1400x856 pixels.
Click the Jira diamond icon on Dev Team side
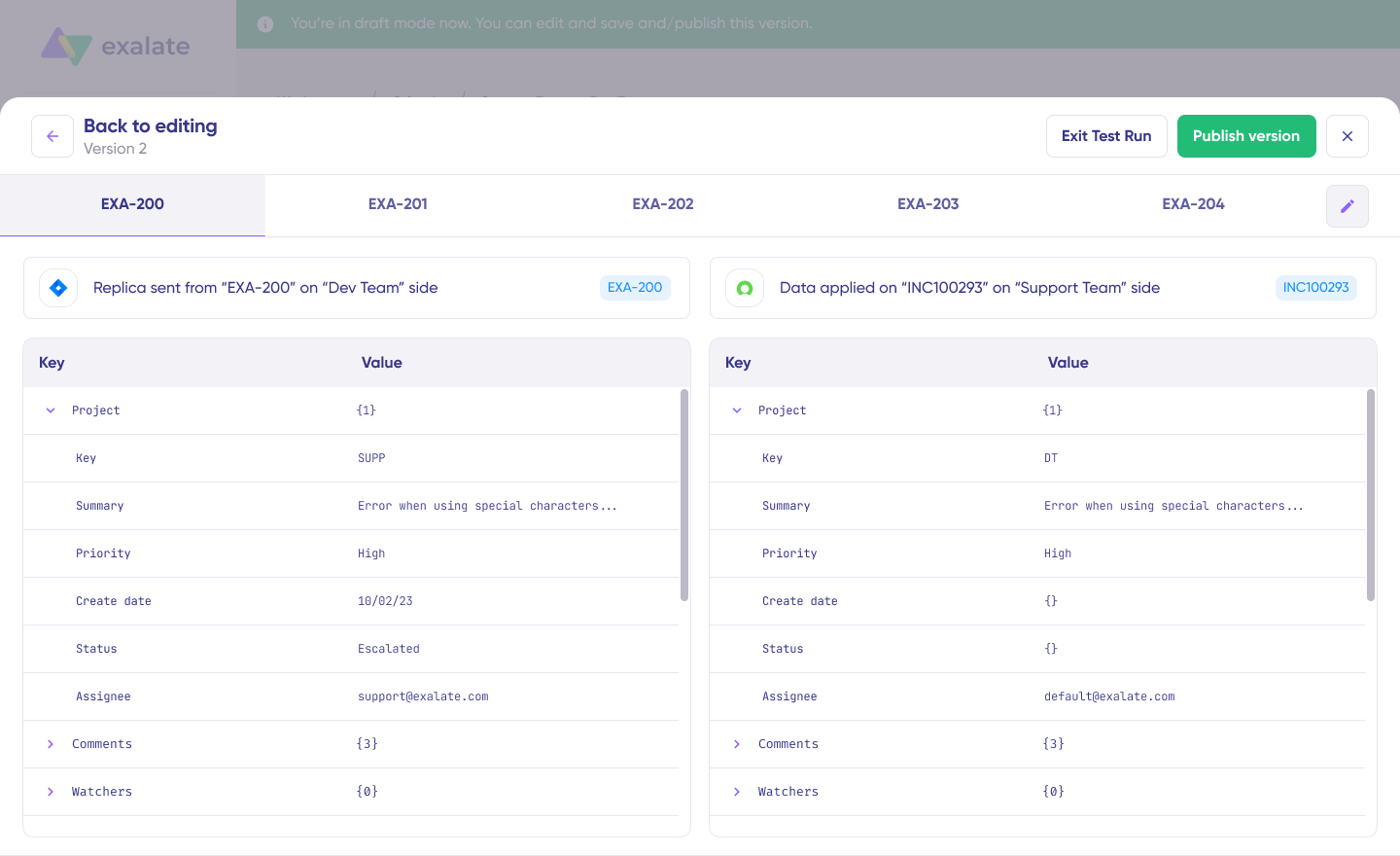click(58, 288)
